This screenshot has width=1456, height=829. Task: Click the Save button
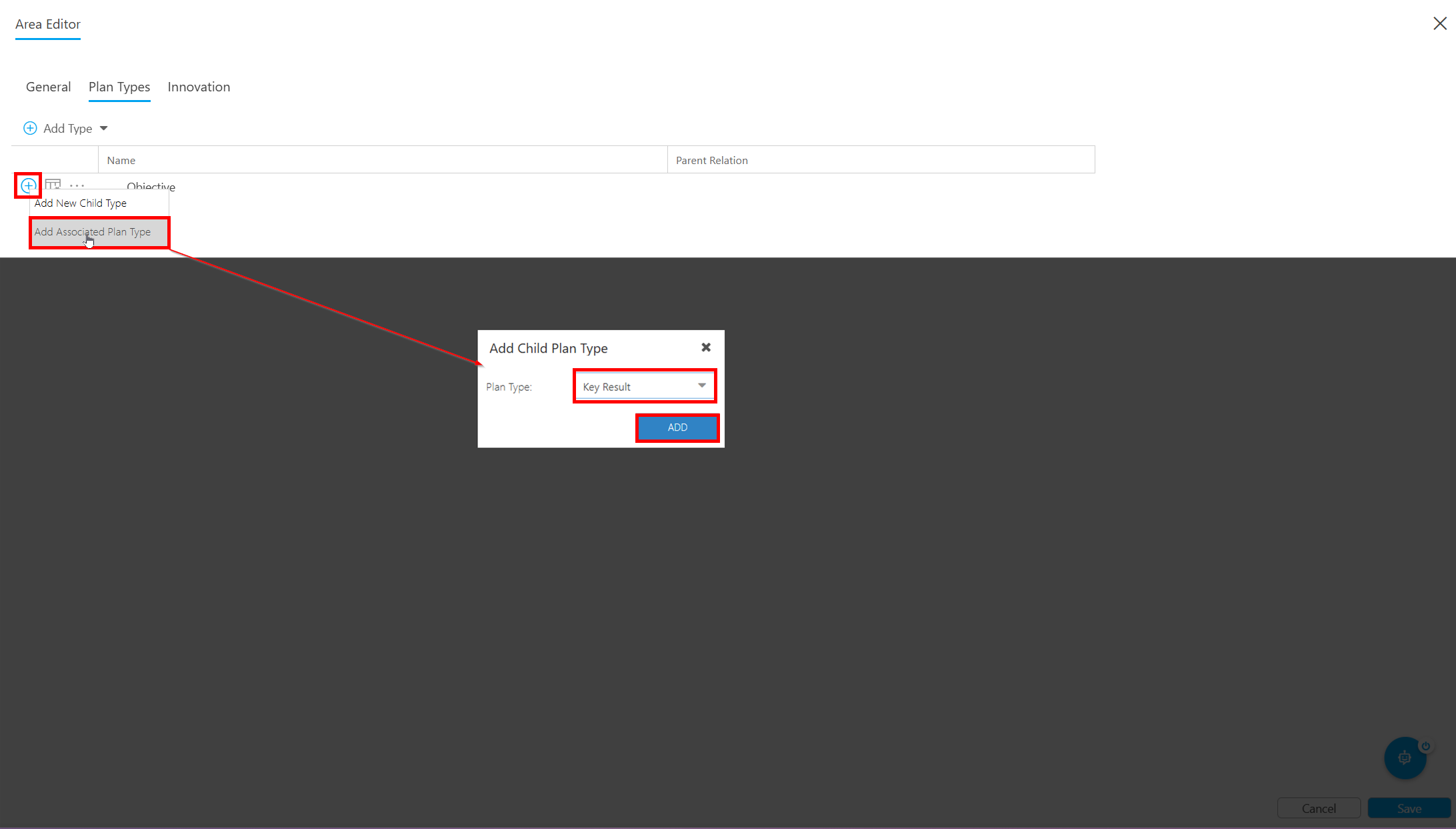[1409, 808]
